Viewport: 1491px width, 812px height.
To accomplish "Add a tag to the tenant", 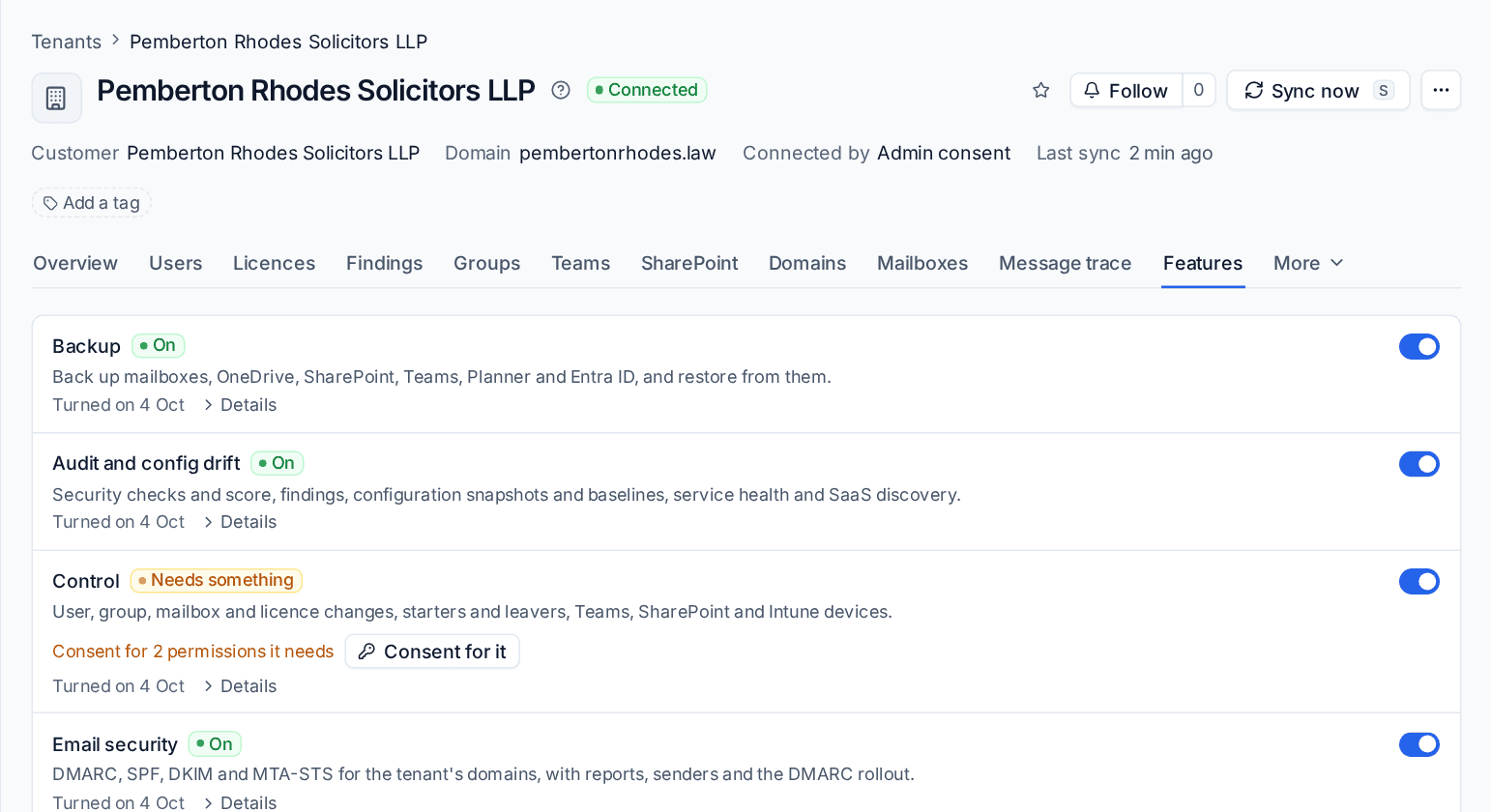I will coord(92,203).
